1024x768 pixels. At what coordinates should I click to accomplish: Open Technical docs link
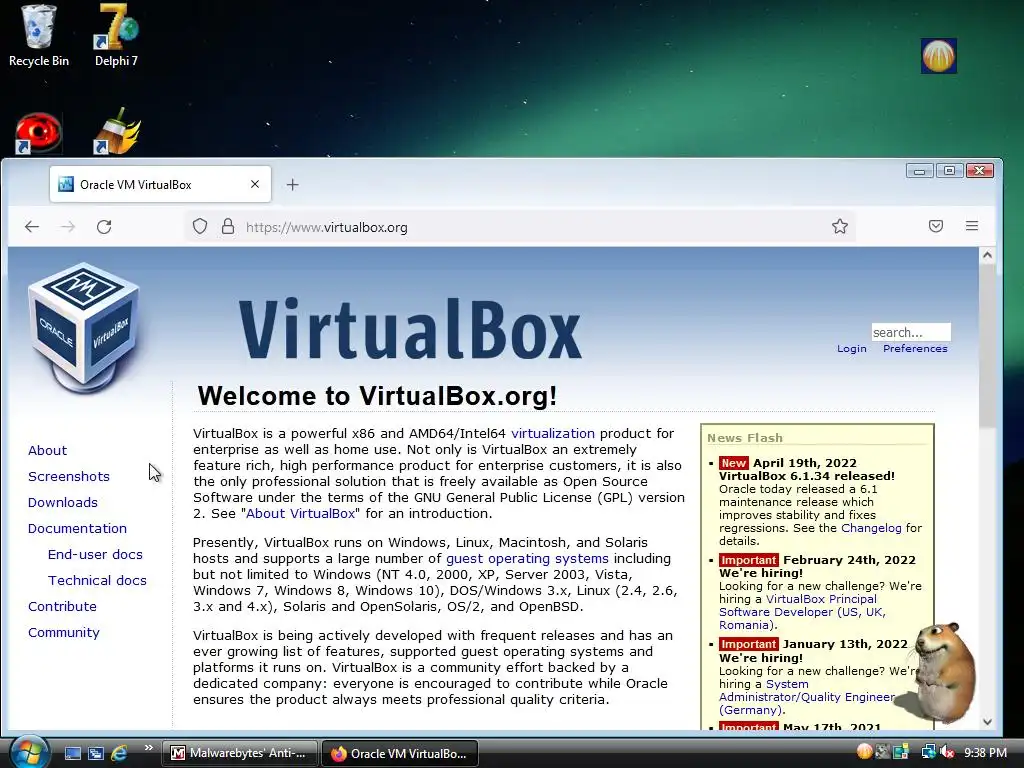click(x=97, y=581)
